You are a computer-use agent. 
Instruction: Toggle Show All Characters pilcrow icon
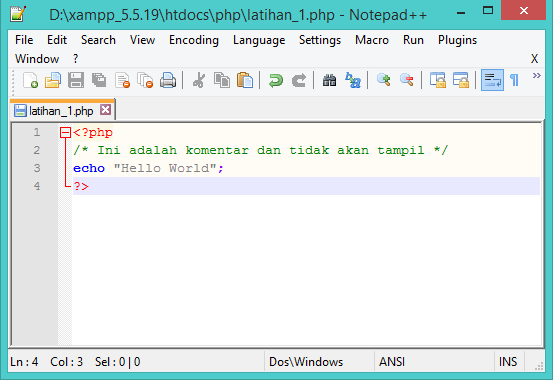(515, 80)
